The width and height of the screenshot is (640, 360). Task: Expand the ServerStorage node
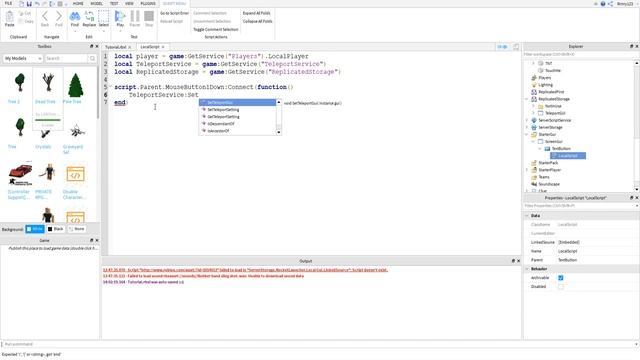coord(527,127)
